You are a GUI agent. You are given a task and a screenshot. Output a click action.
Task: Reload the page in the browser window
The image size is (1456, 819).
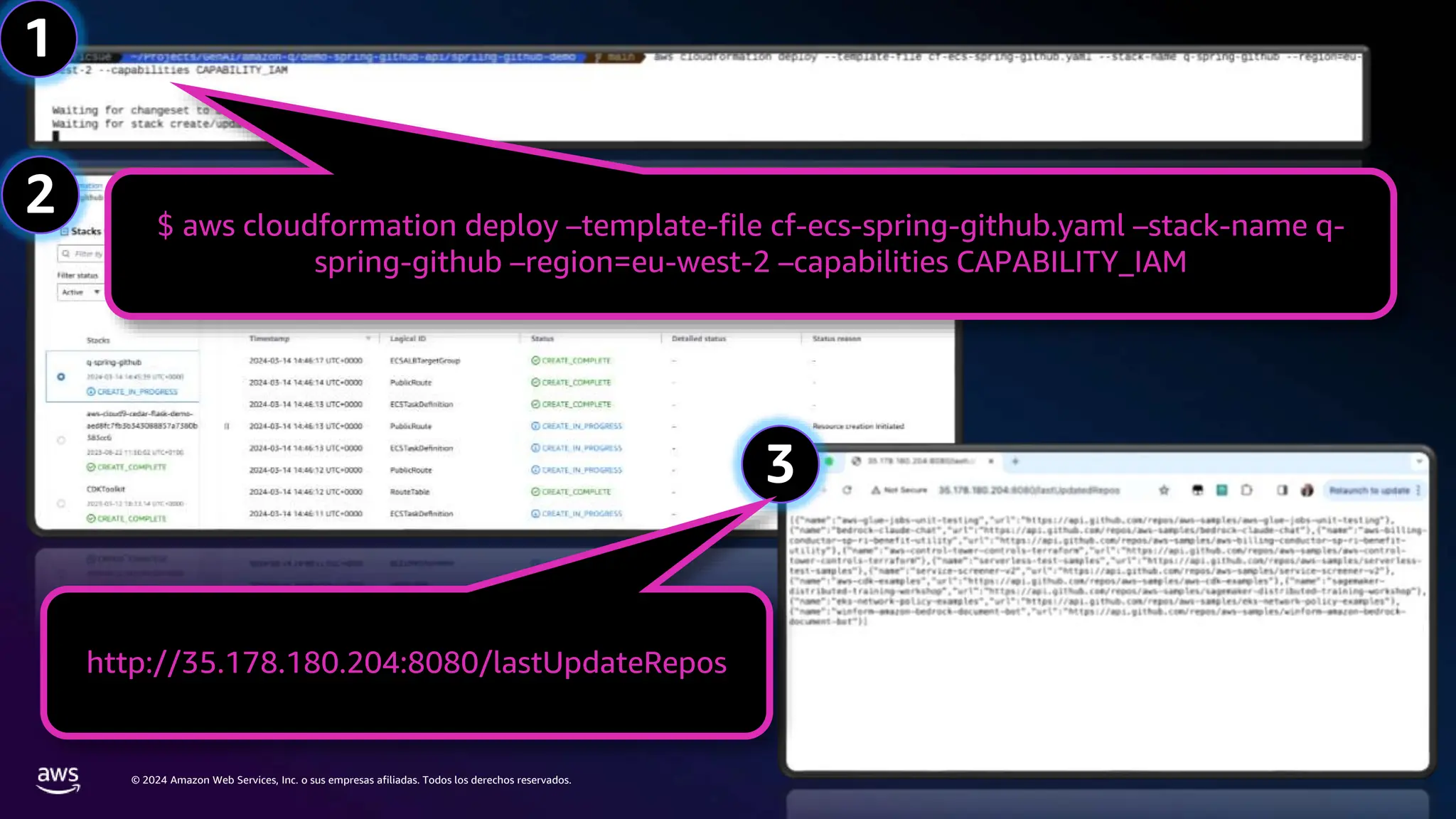pyautogui.click(x=847, y=490)
